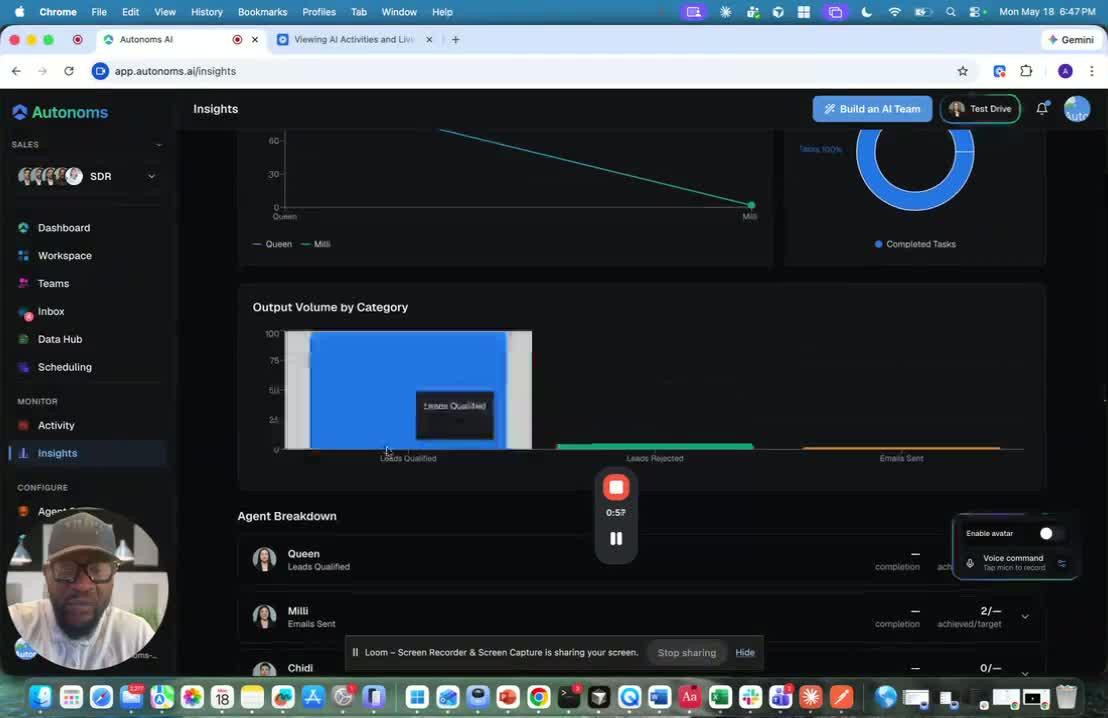Click the blue Completed Tasks donut ring
1108x718 pixels.
point(915,203)
